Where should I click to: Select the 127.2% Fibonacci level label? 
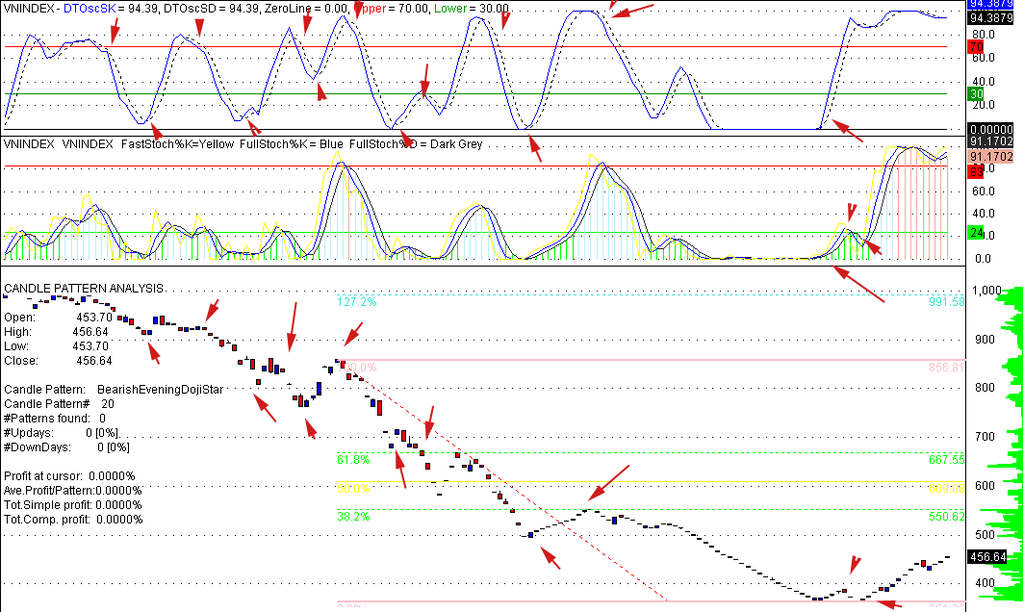pos(357,301)
